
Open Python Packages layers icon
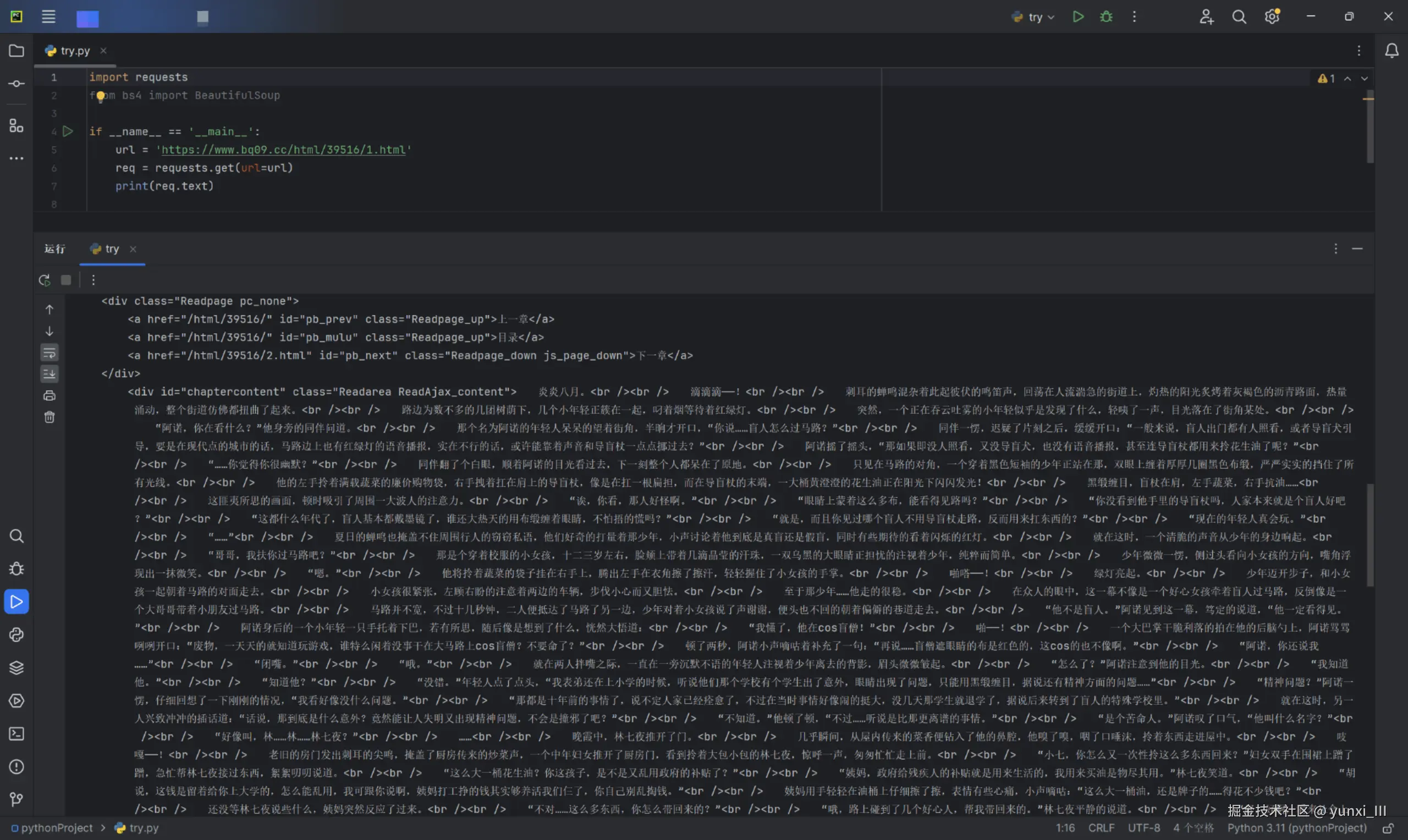click(x=16, y=667)
